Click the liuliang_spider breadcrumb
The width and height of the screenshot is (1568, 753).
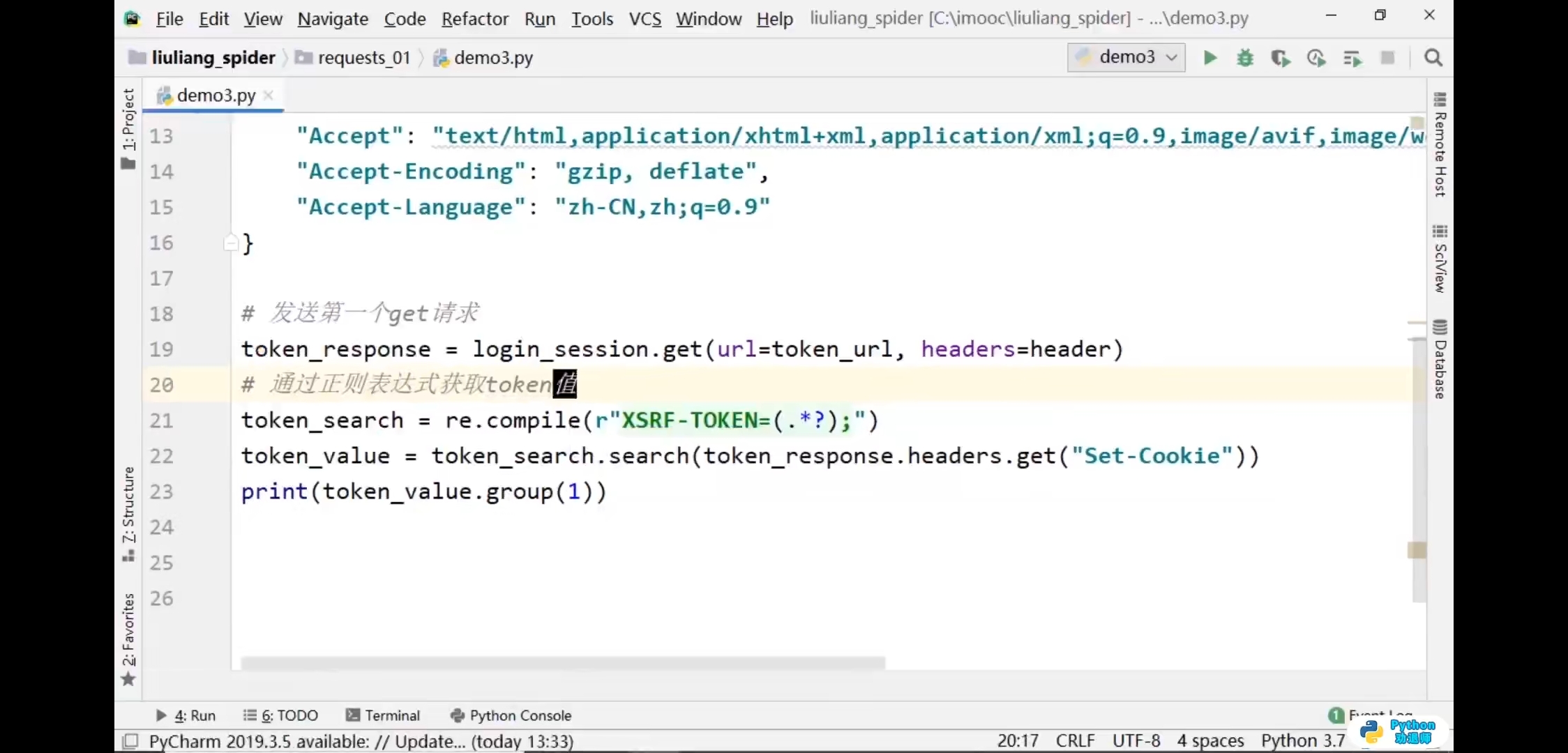(202, 58)
